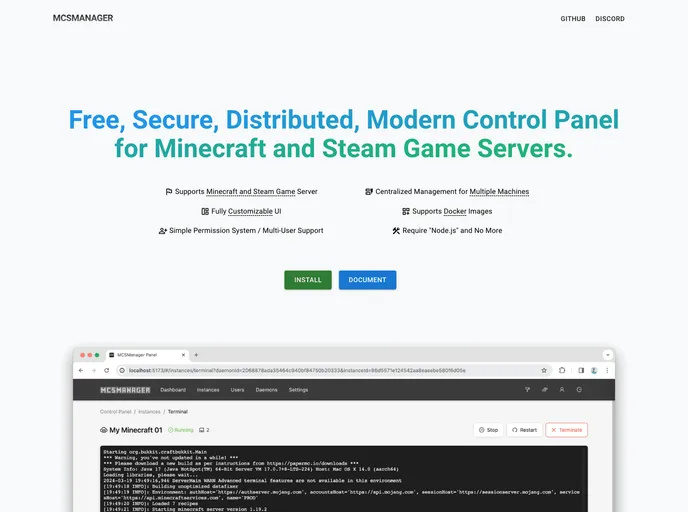
Task: Click the layout icon beside Fully Customizable UI
Action: coord(205,211)
